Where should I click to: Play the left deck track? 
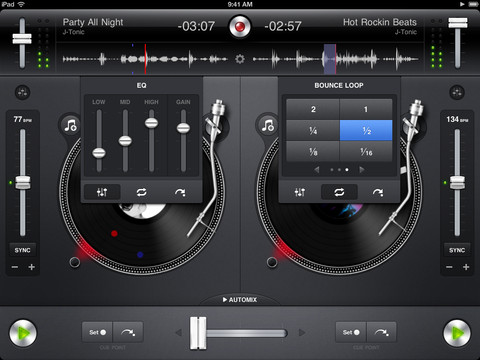click(x=23, y=333)
